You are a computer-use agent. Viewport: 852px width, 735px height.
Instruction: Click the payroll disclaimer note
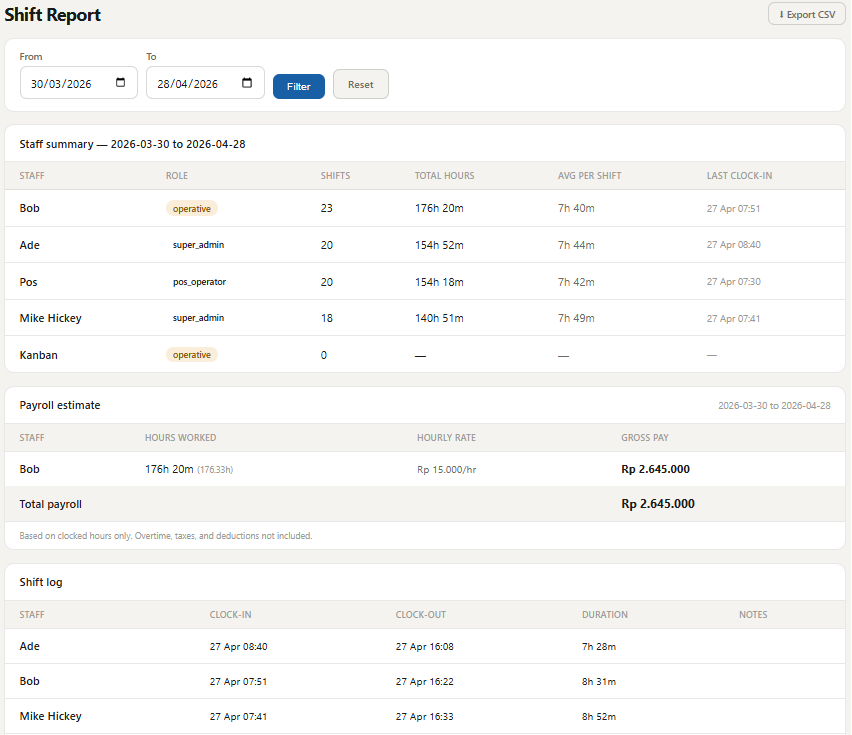tap(166, 536)
